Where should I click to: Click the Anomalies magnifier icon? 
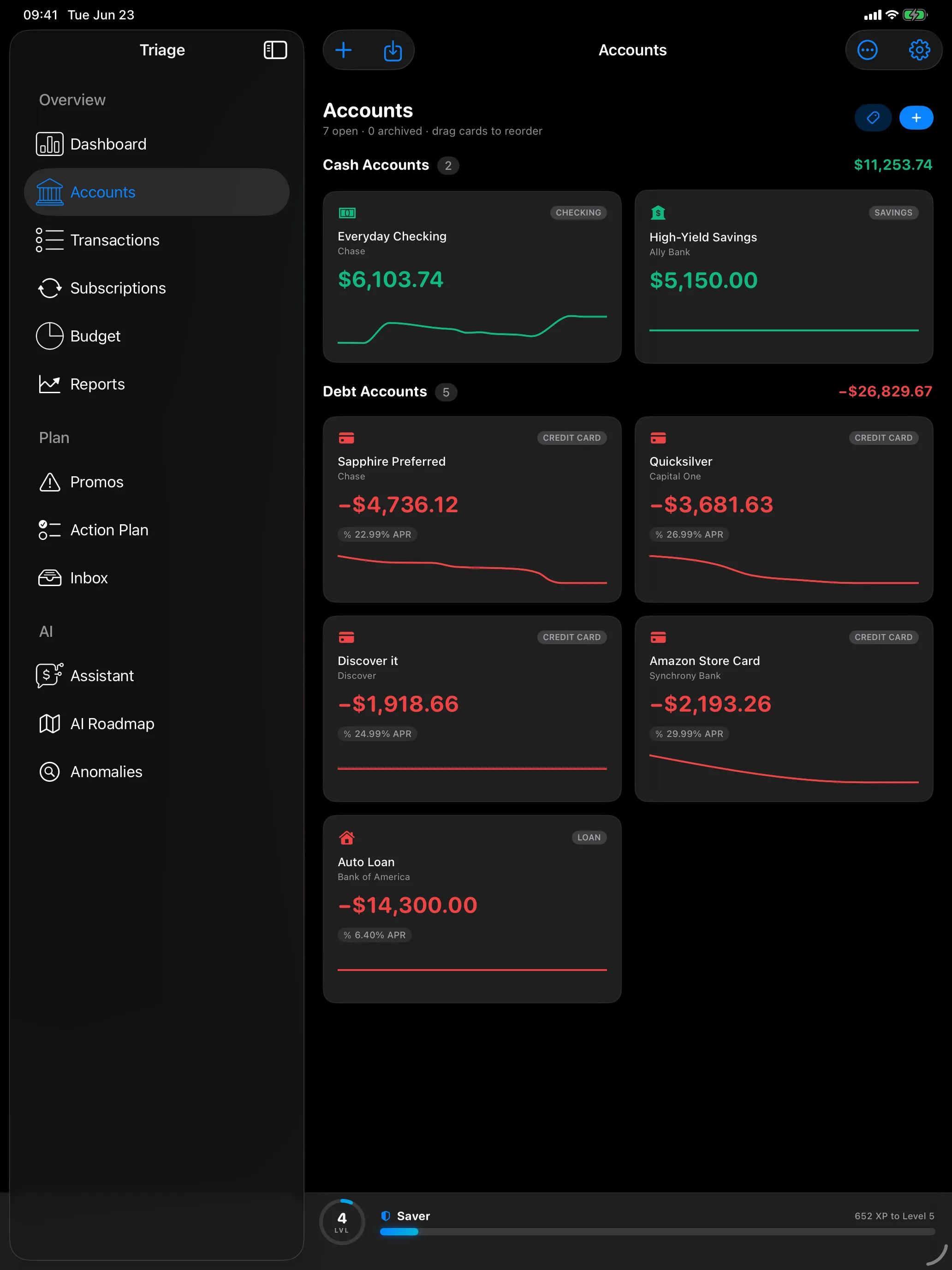click(49, 772)
